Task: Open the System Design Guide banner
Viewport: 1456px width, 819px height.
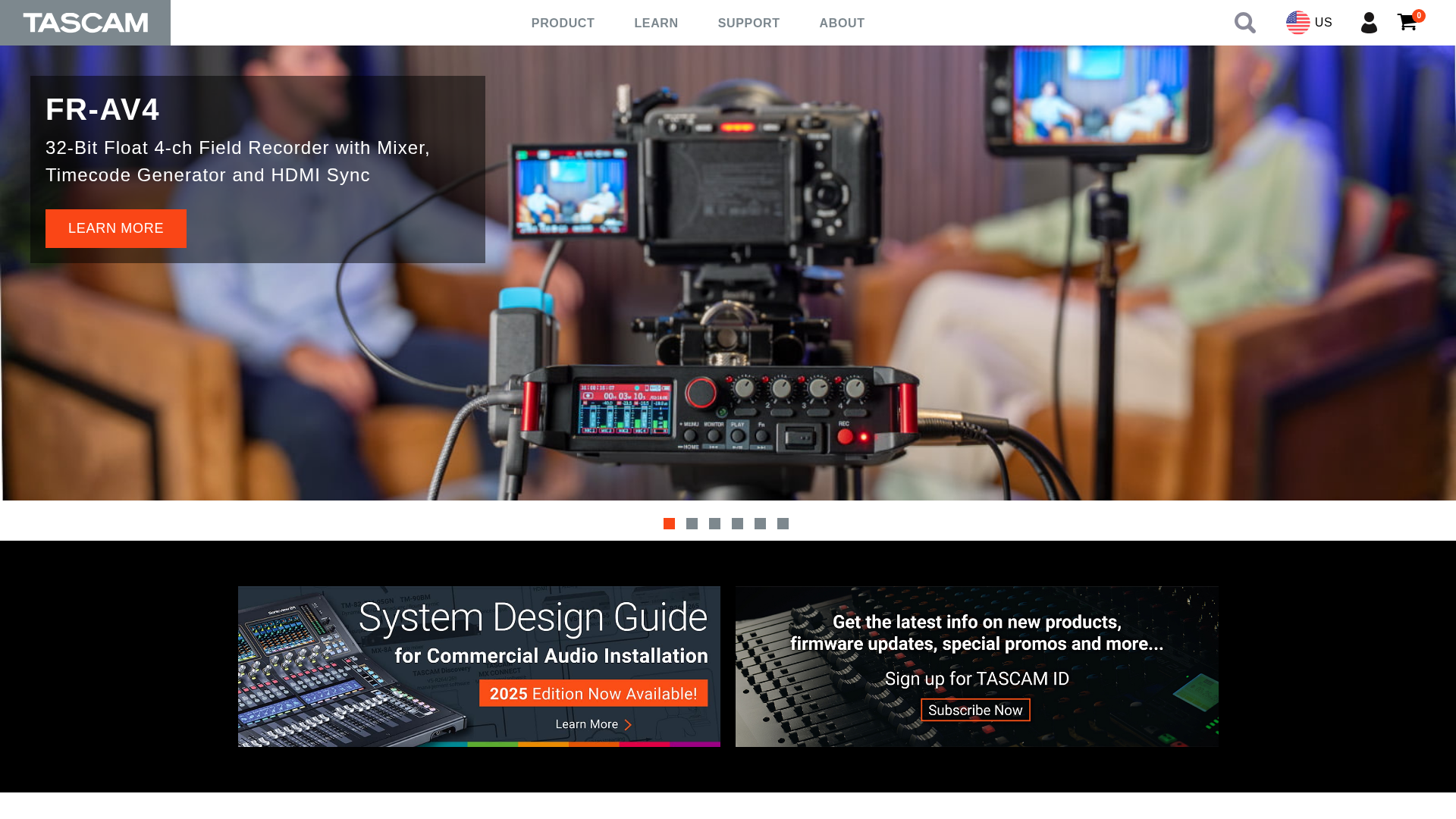Action: [479, 666]
